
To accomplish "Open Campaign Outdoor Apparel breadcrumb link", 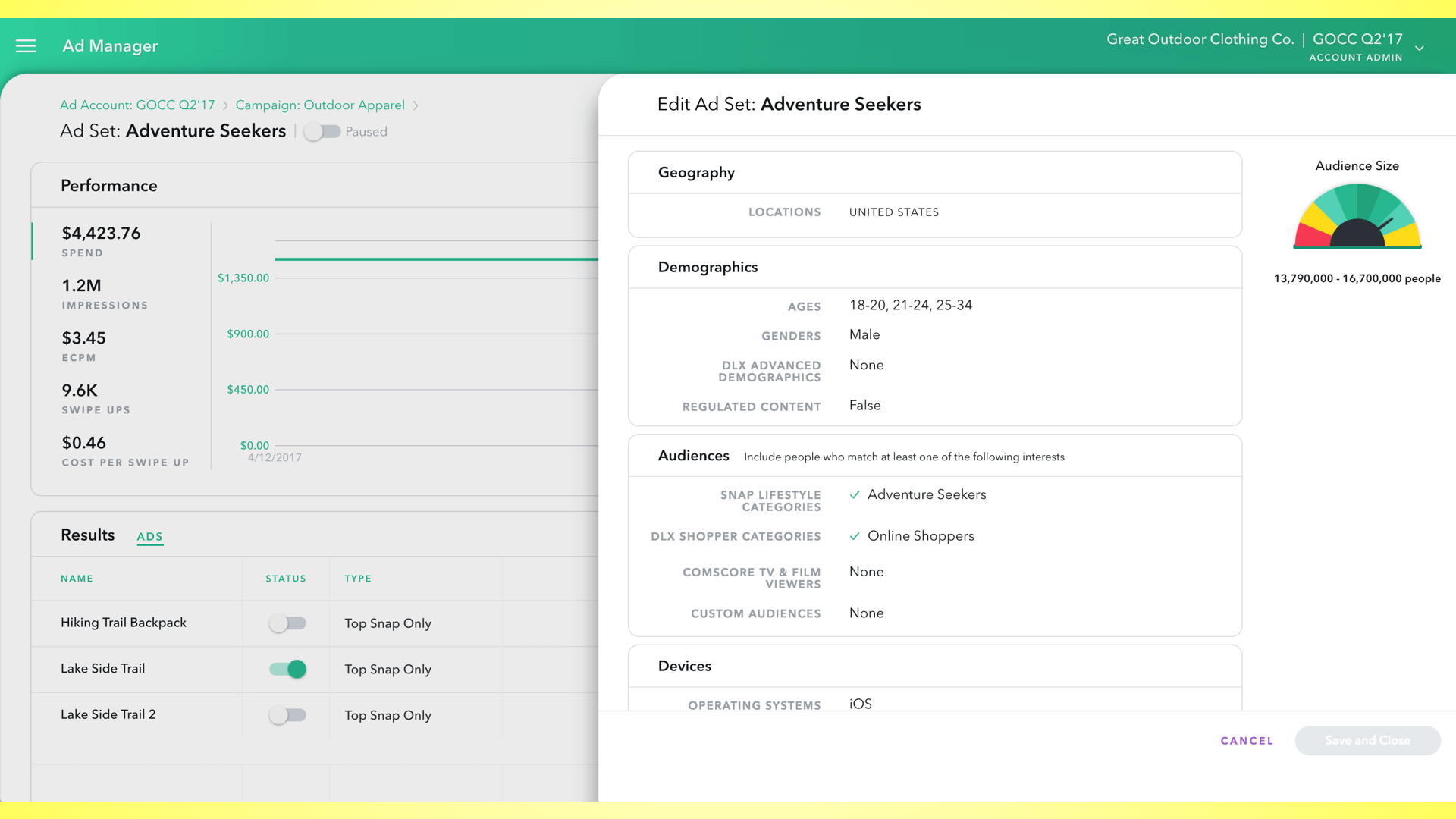I will coord(320,105).
